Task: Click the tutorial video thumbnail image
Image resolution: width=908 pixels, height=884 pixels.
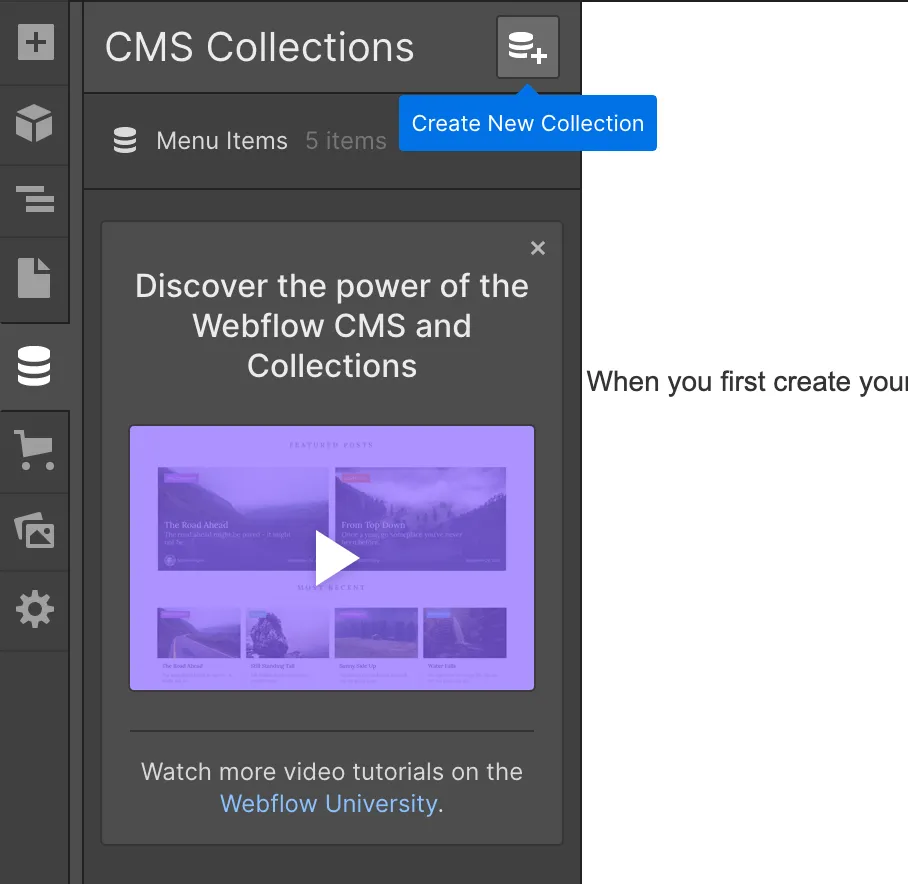Action: 332,558
